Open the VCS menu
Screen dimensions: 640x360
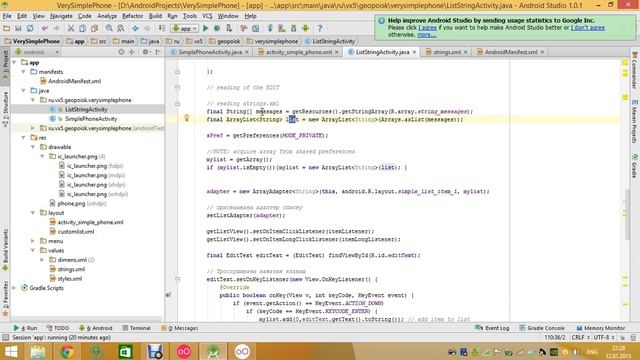pos(207,16)
